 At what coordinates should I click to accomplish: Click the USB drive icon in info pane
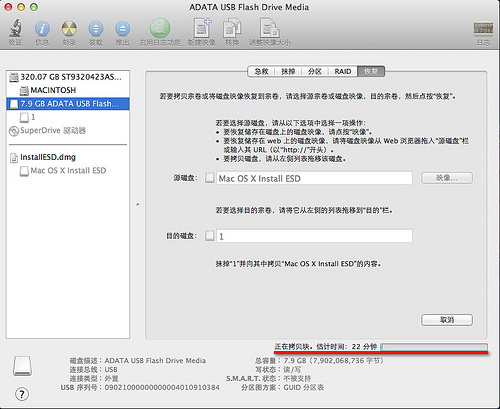pyautogui.click(x=23, y=366)
